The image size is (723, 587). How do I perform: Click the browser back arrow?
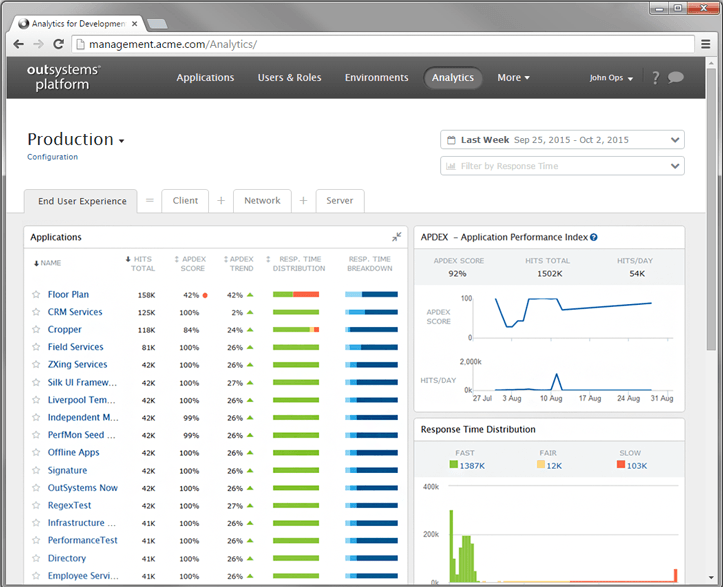pos(19,44)
